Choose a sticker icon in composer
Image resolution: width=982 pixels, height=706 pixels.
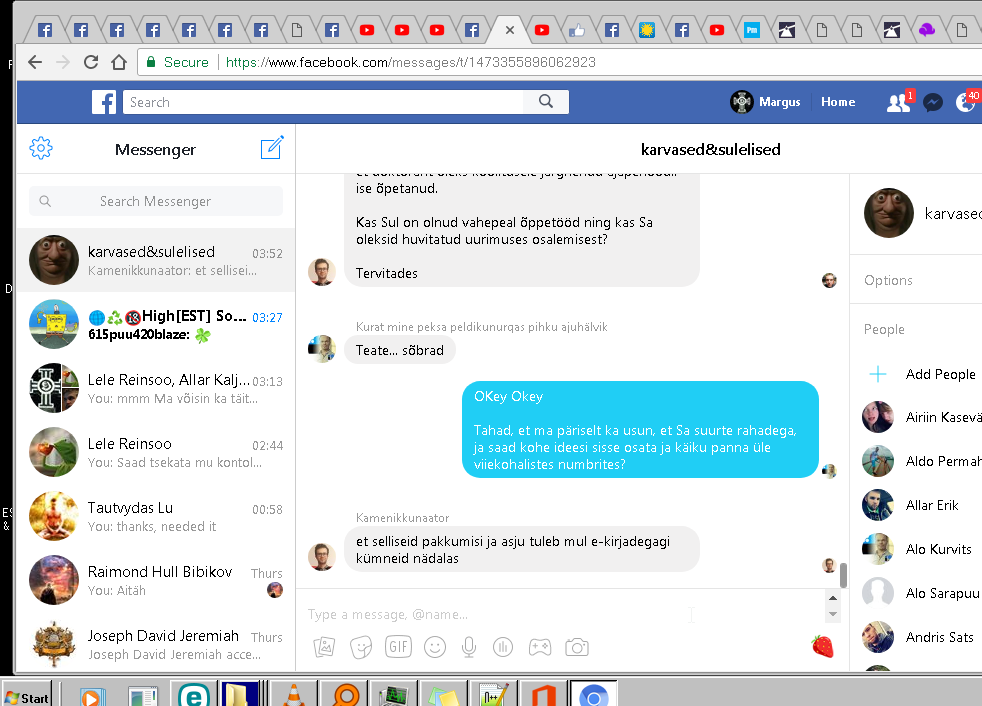[x=361, y=647]
